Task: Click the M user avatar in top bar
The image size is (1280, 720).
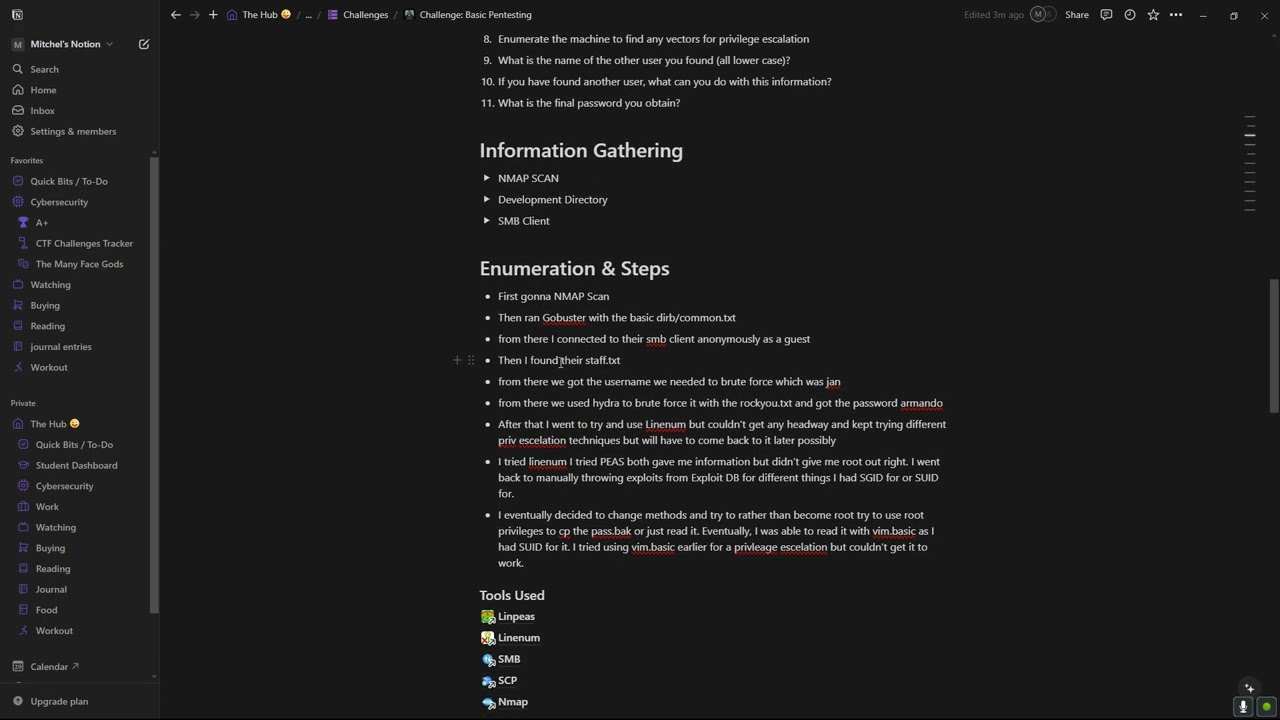Action: pyautogui.click(x=1038, y=15)
